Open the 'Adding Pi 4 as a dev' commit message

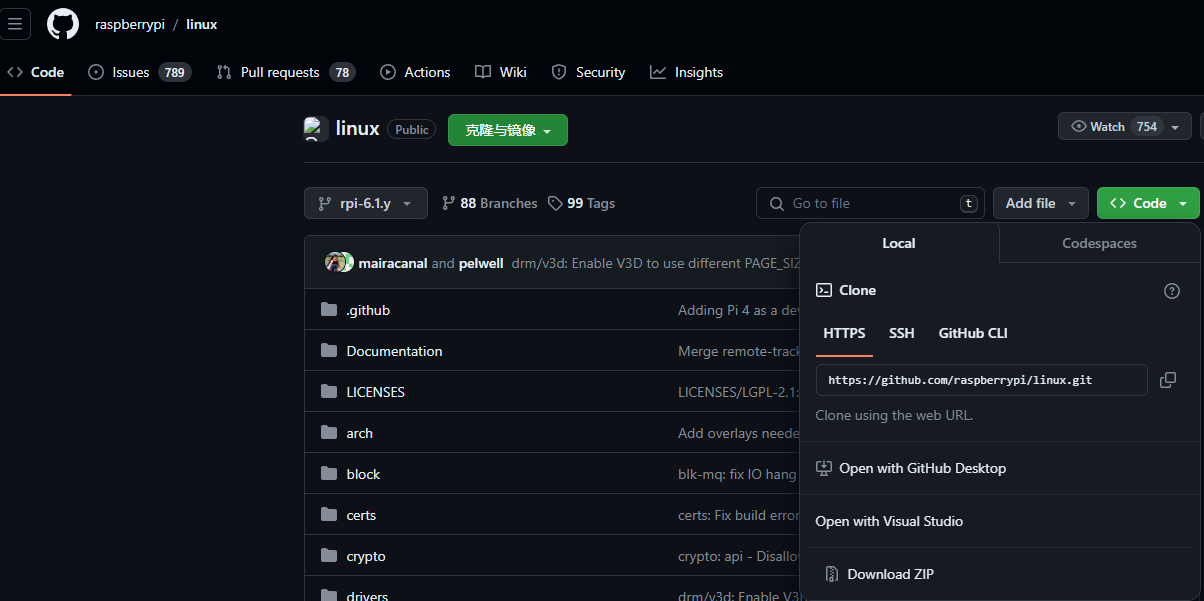pyautogui.click(x=739, y=310)
